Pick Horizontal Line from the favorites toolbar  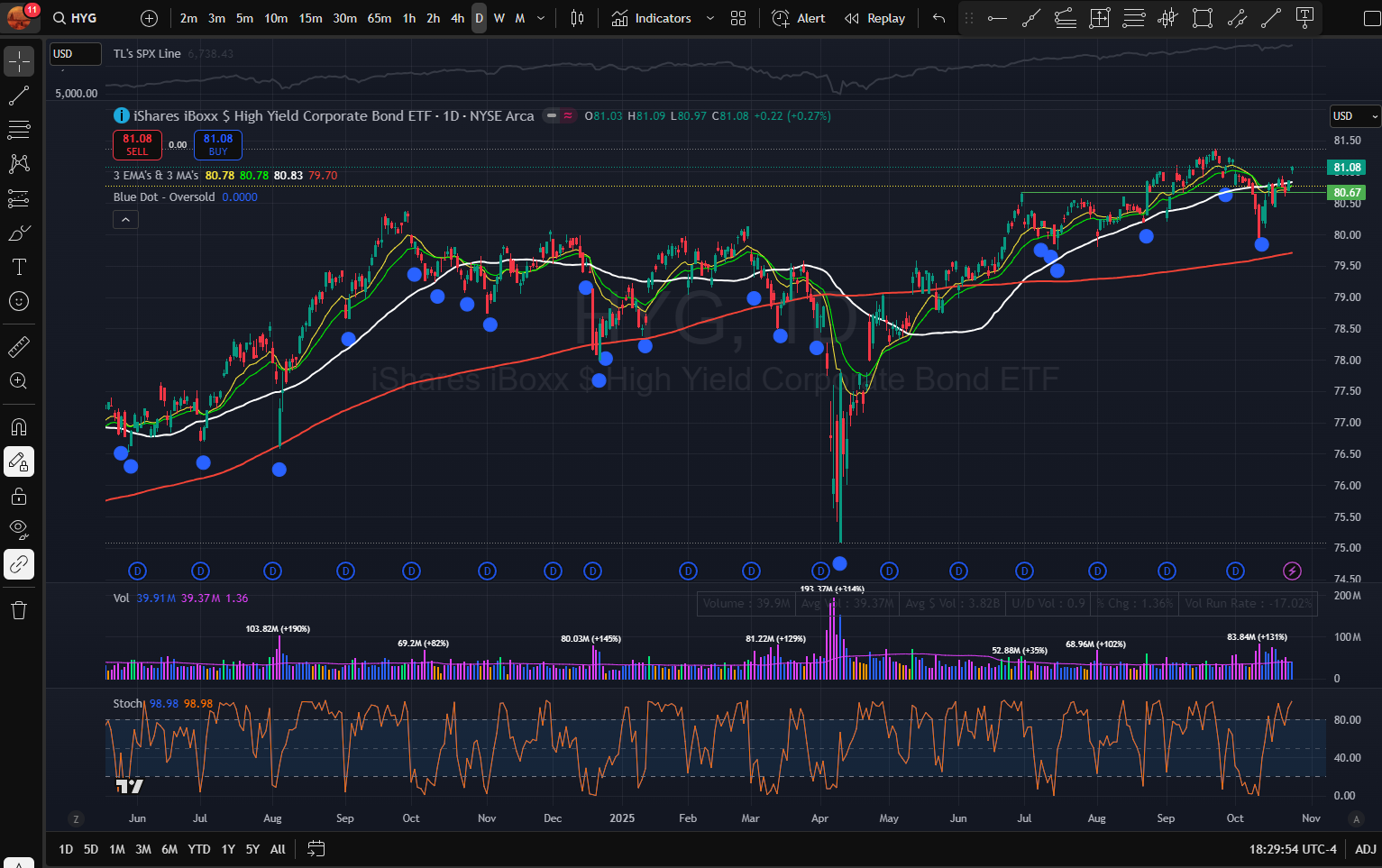997,18
